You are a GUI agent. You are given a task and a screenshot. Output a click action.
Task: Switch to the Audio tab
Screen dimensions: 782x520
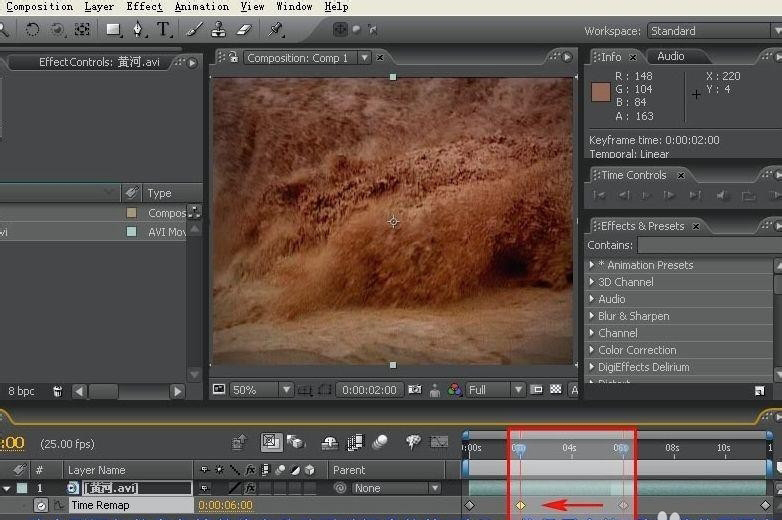[671, 57]
